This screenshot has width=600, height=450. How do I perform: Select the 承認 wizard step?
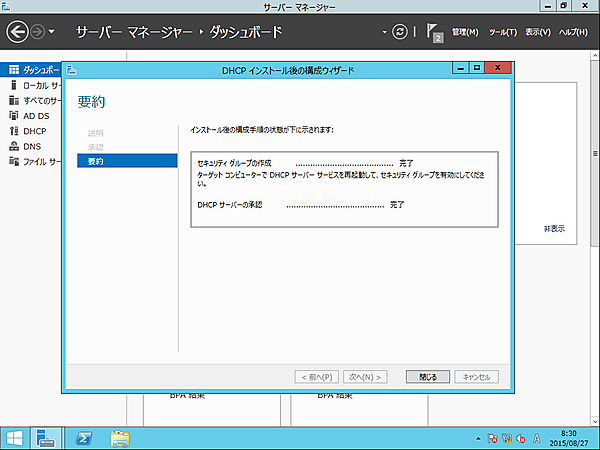[x=95, y=147]
